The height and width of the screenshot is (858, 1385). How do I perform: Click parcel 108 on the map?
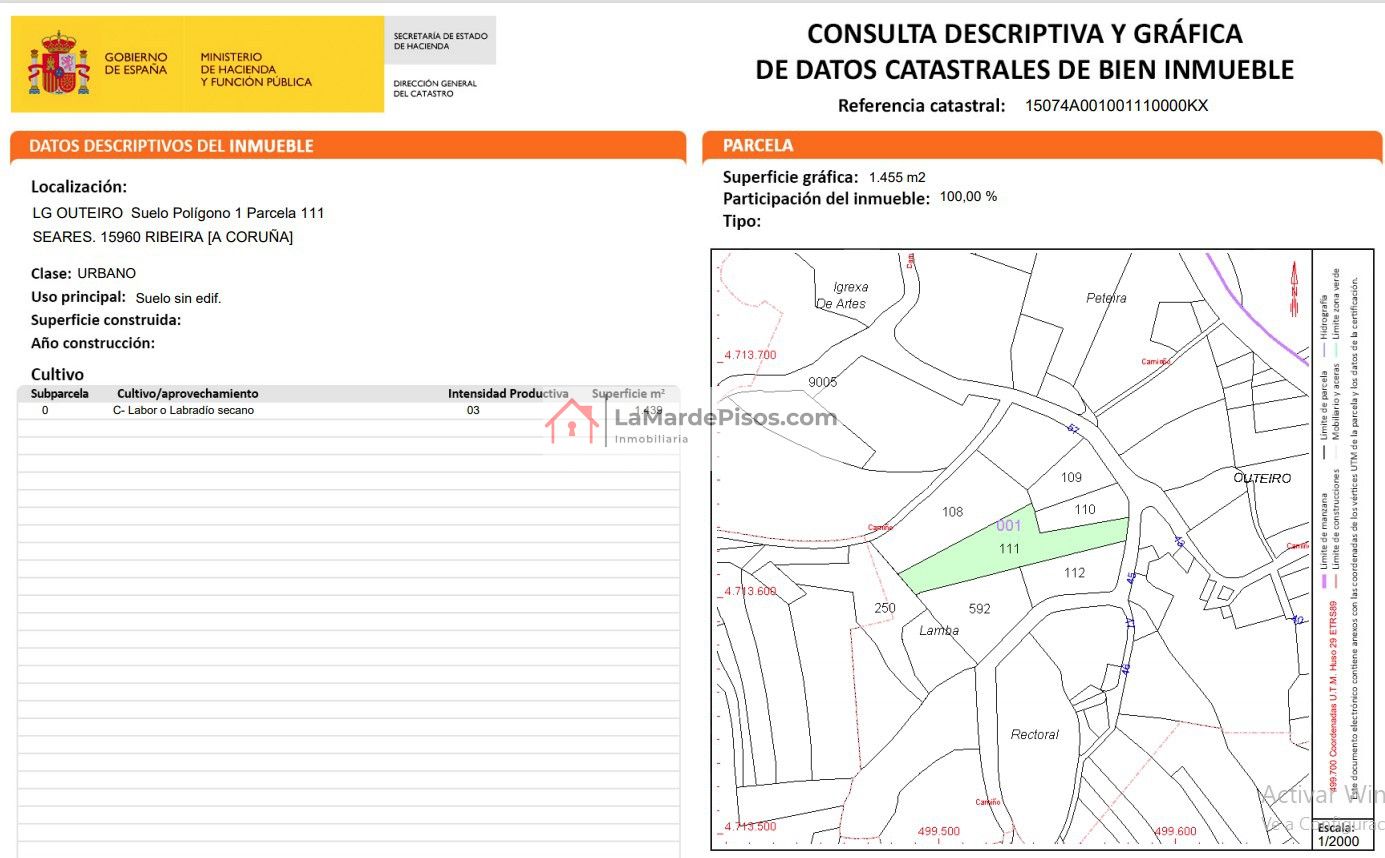coord(952,512)
